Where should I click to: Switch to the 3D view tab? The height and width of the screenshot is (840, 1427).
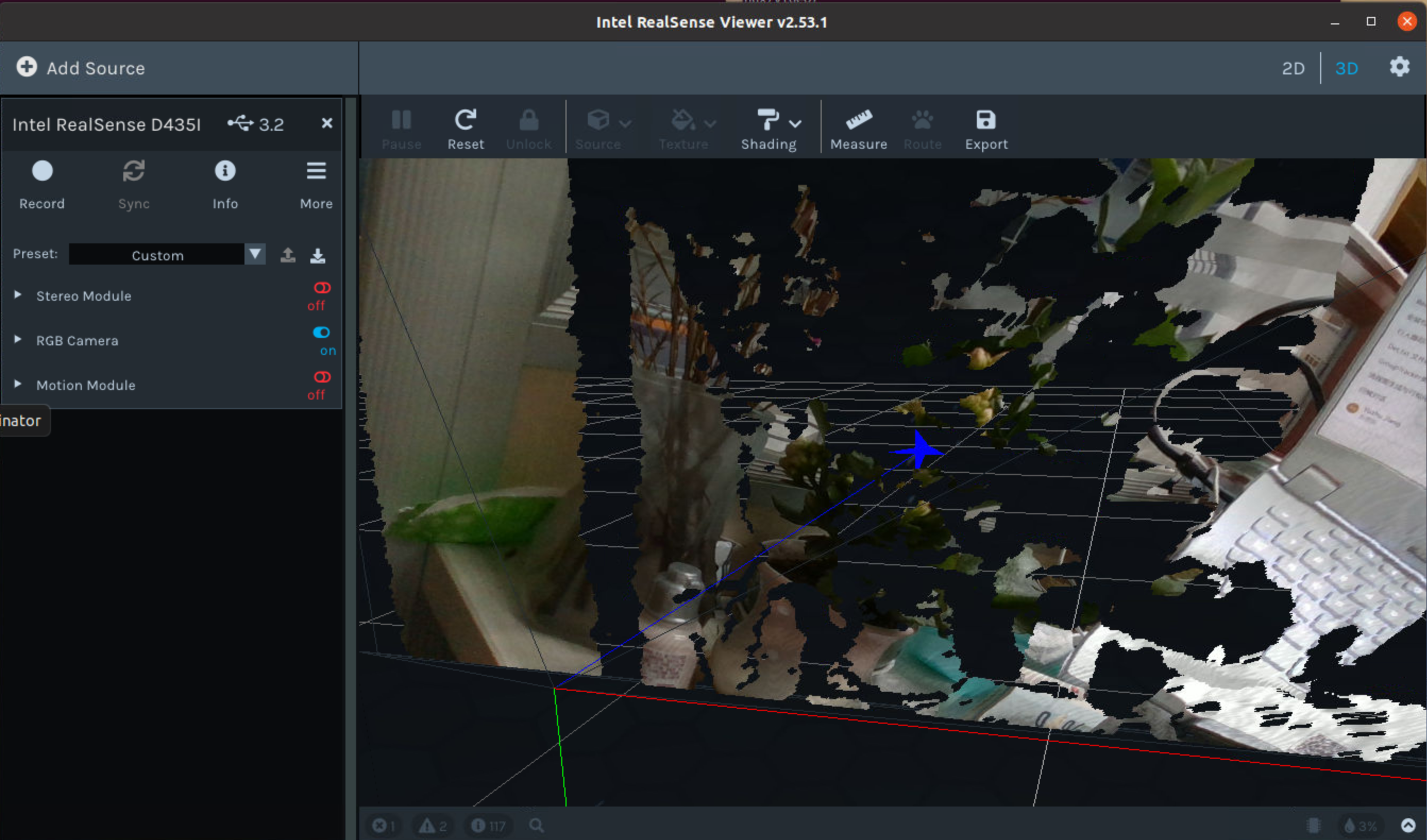(x=1346, y=69)
